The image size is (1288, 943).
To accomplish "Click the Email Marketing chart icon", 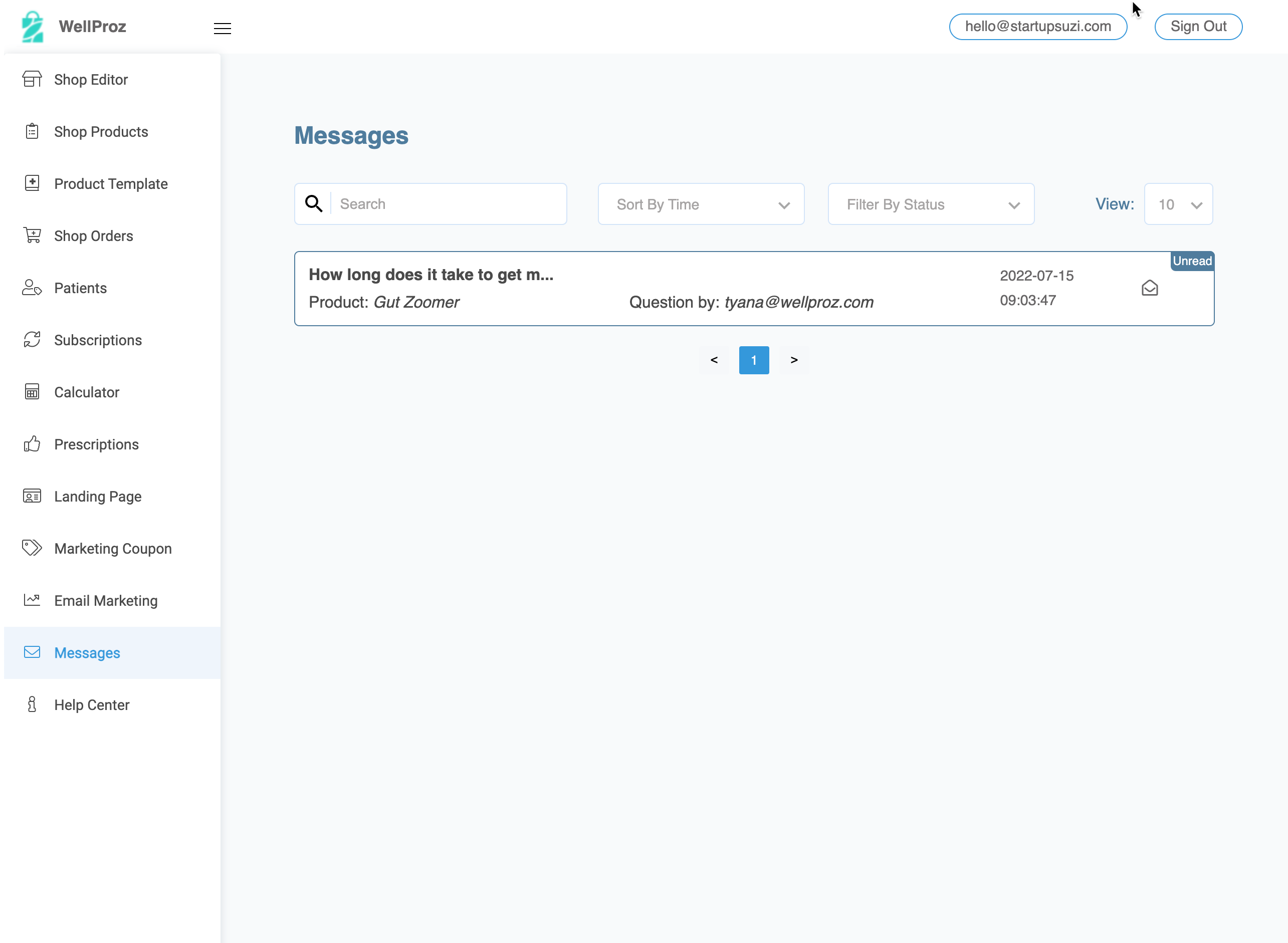I will [x=32, y=600].
